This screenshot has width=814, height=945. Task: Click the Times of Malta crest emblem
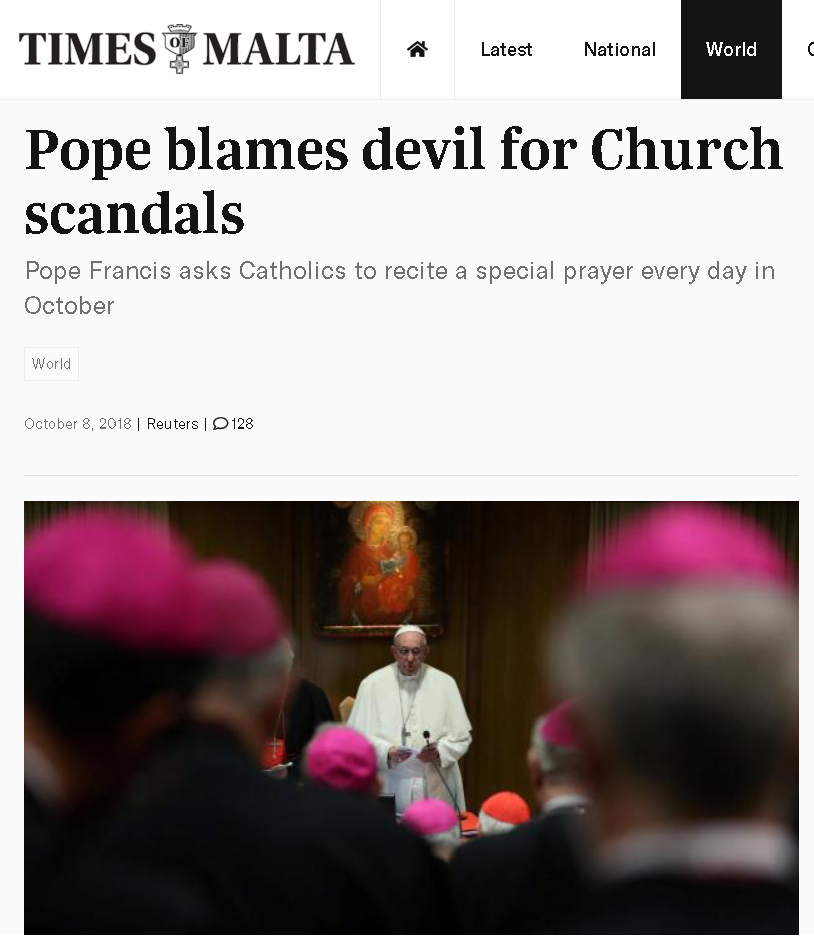(x=179, y=48)
